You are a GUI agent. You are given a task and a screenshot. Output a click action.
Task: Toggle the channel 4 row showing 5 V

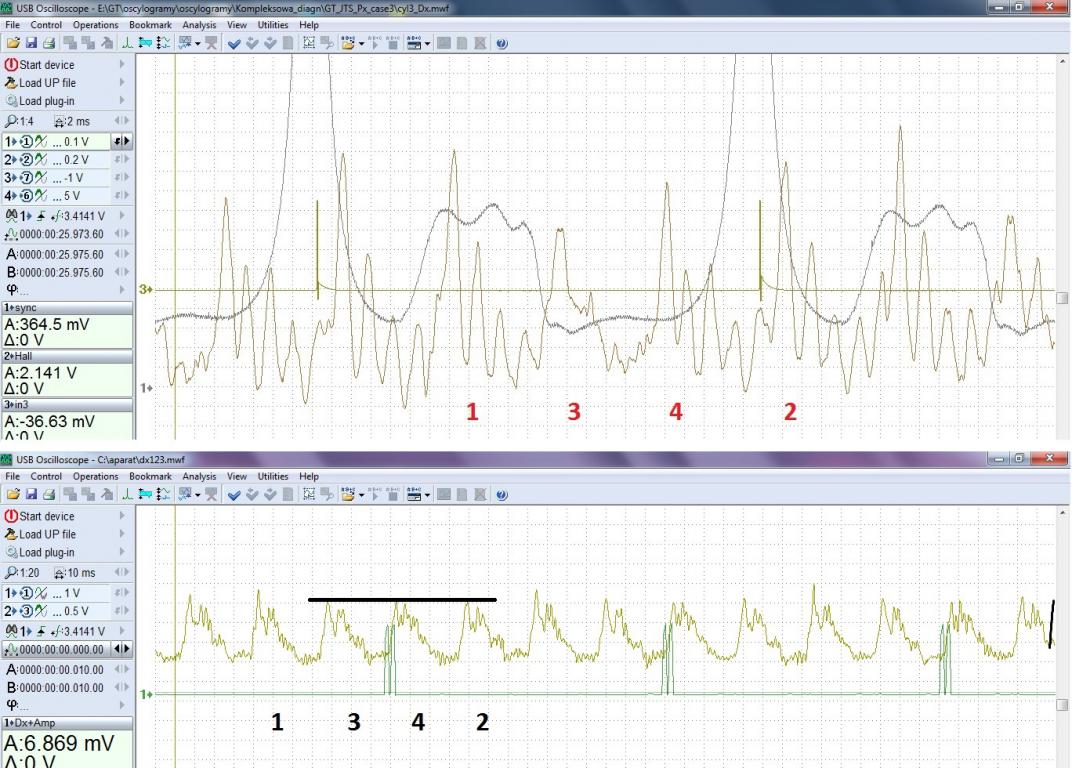[60, 196]
